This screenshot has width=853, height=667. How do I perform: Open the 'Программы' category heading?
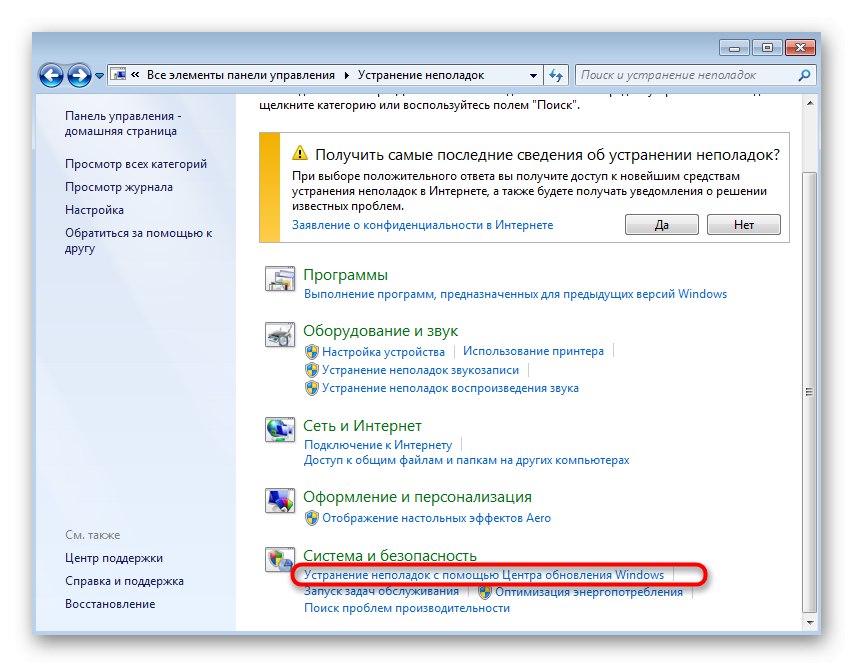point(345,275)
